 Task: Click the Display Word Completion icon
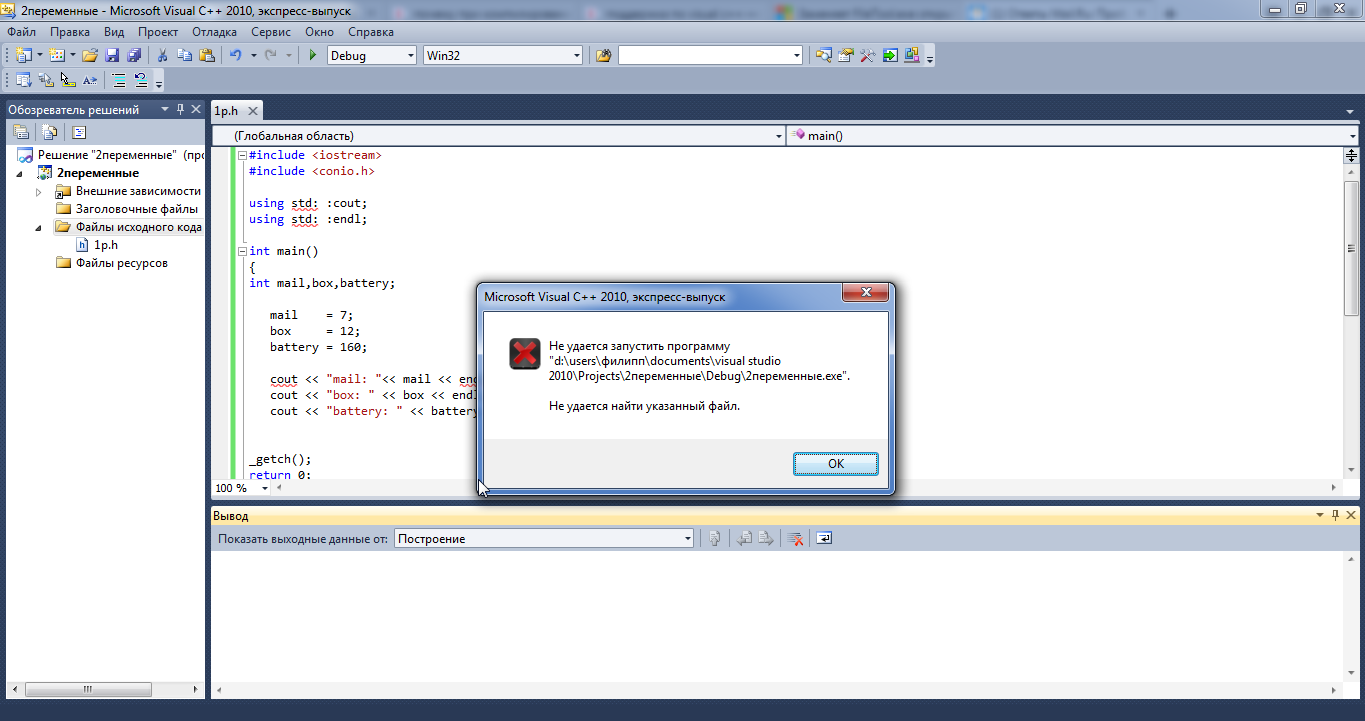tap(90, 81)
